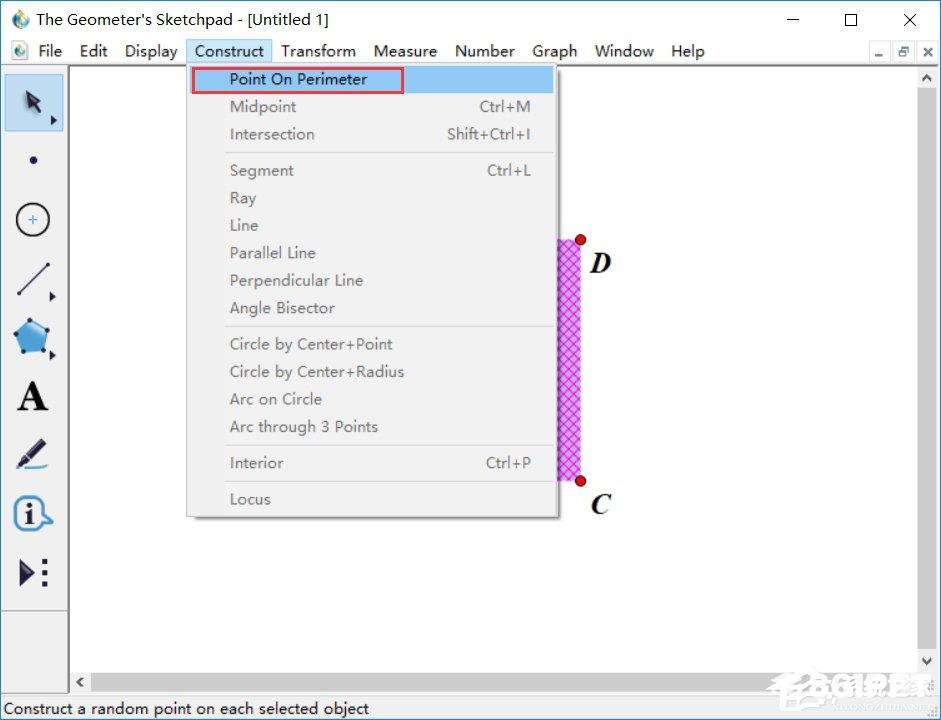Screen dimensions: 941x720
Task: Open the Number menu
Action: pyautogui.click(x=484, y=51)
